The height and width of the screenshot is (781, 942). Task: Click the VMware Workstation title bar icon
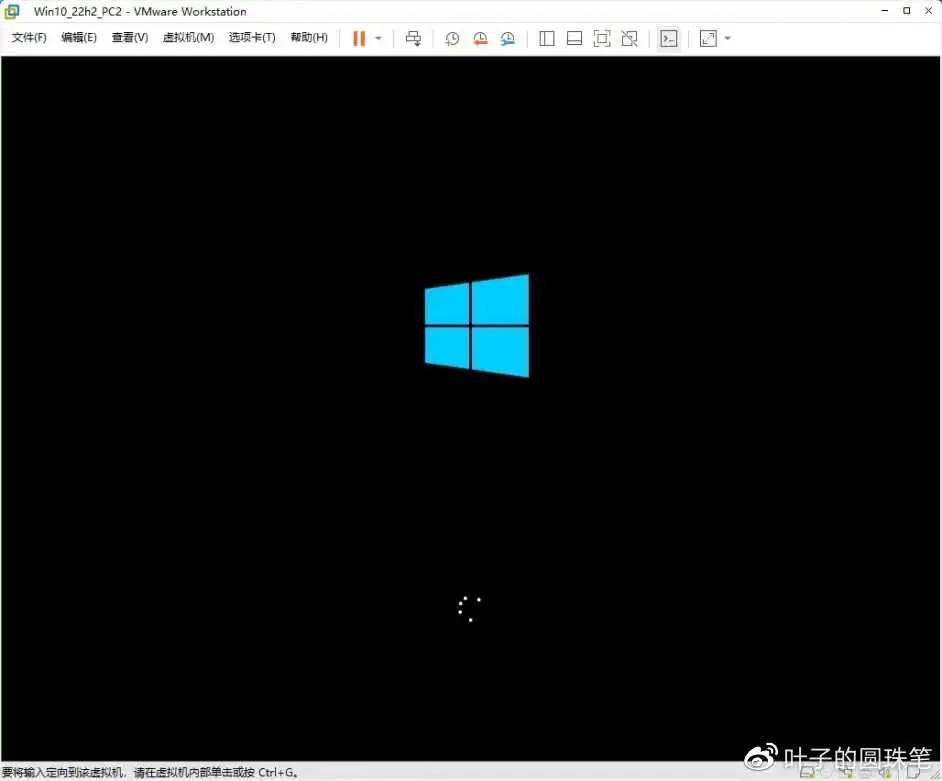[x=12, y=11]
